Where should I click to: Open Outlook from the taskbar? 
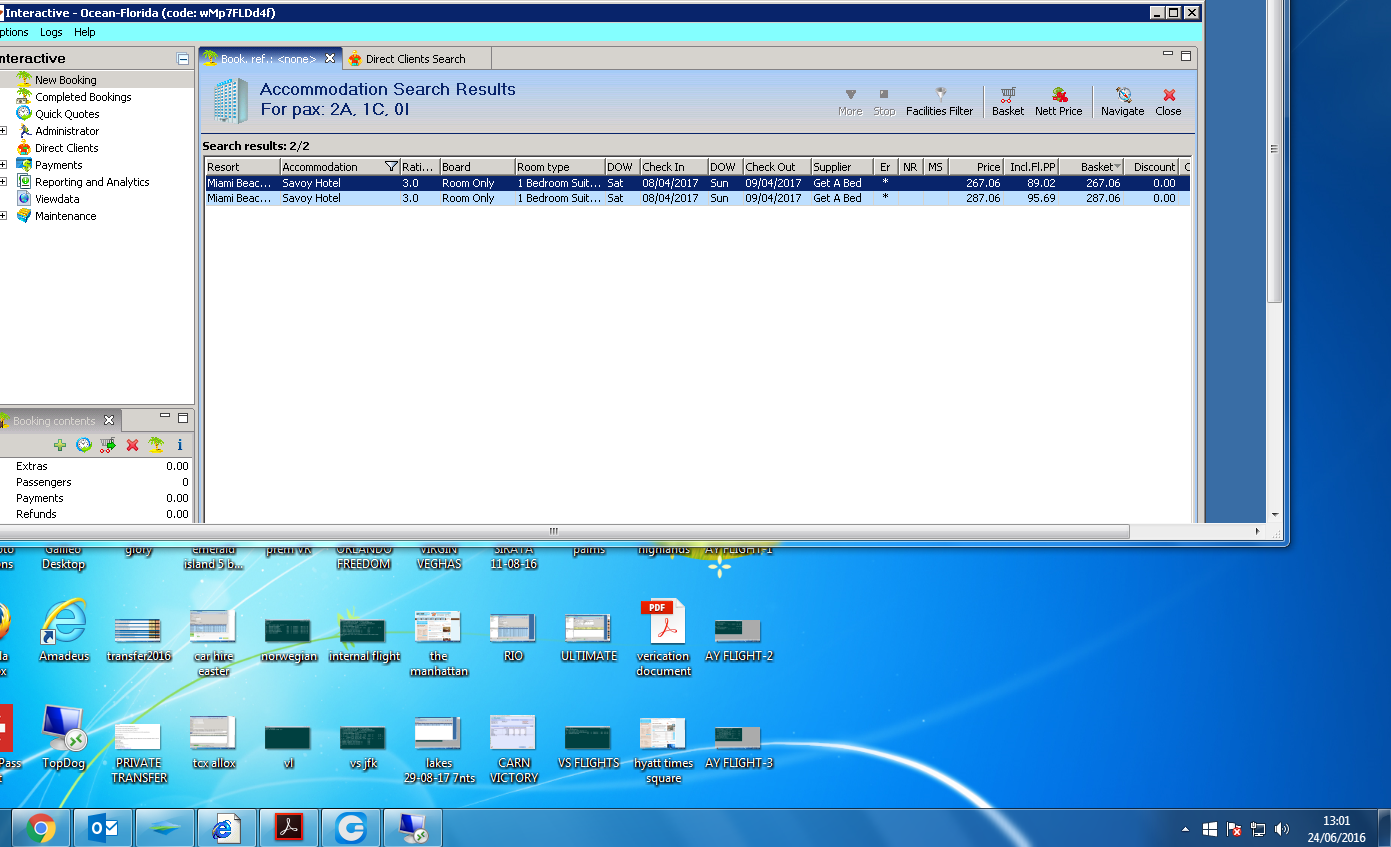[103, 828]
